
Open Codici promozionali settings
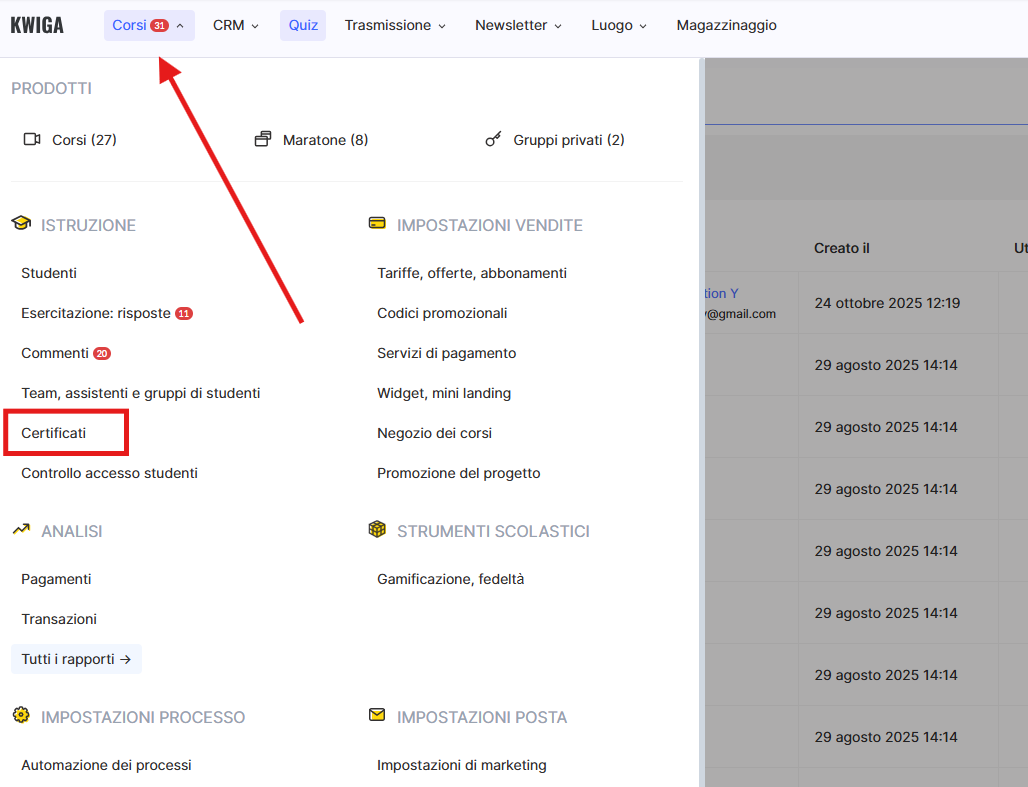coord(442,313)
